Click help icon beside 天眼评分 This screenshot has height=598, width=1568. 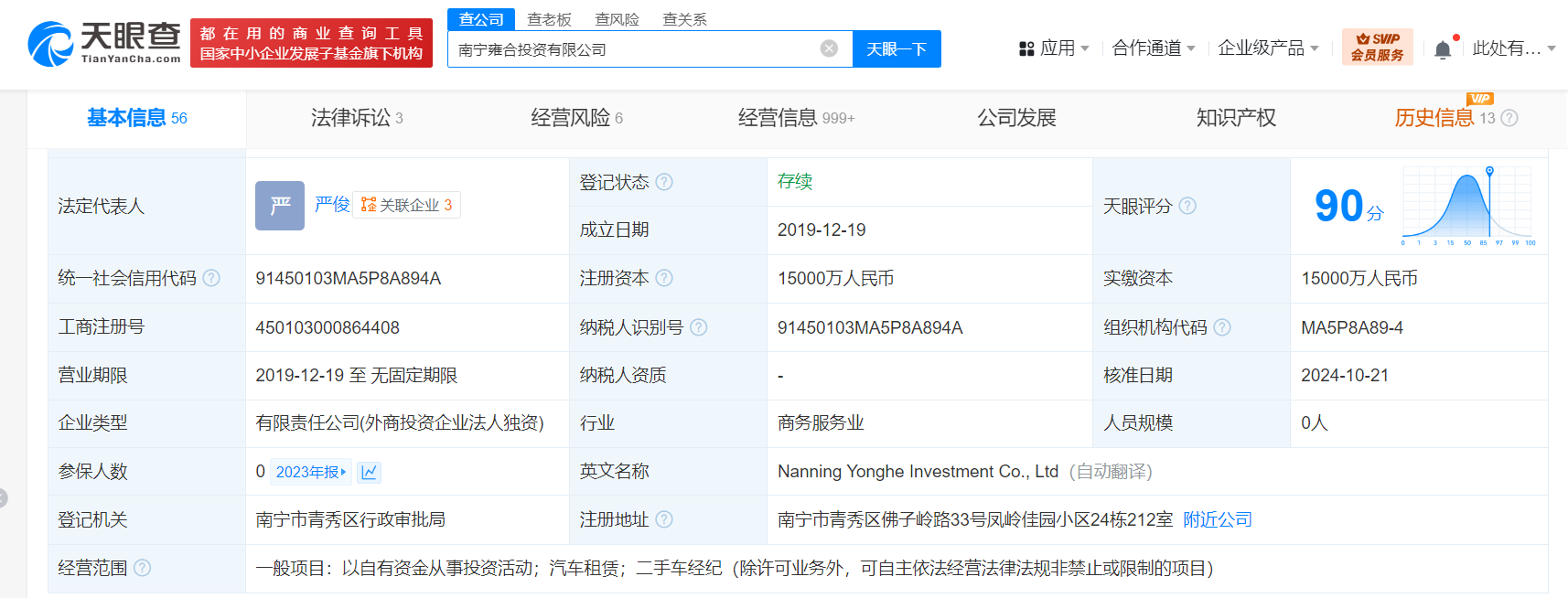(x=1187, y=206)
